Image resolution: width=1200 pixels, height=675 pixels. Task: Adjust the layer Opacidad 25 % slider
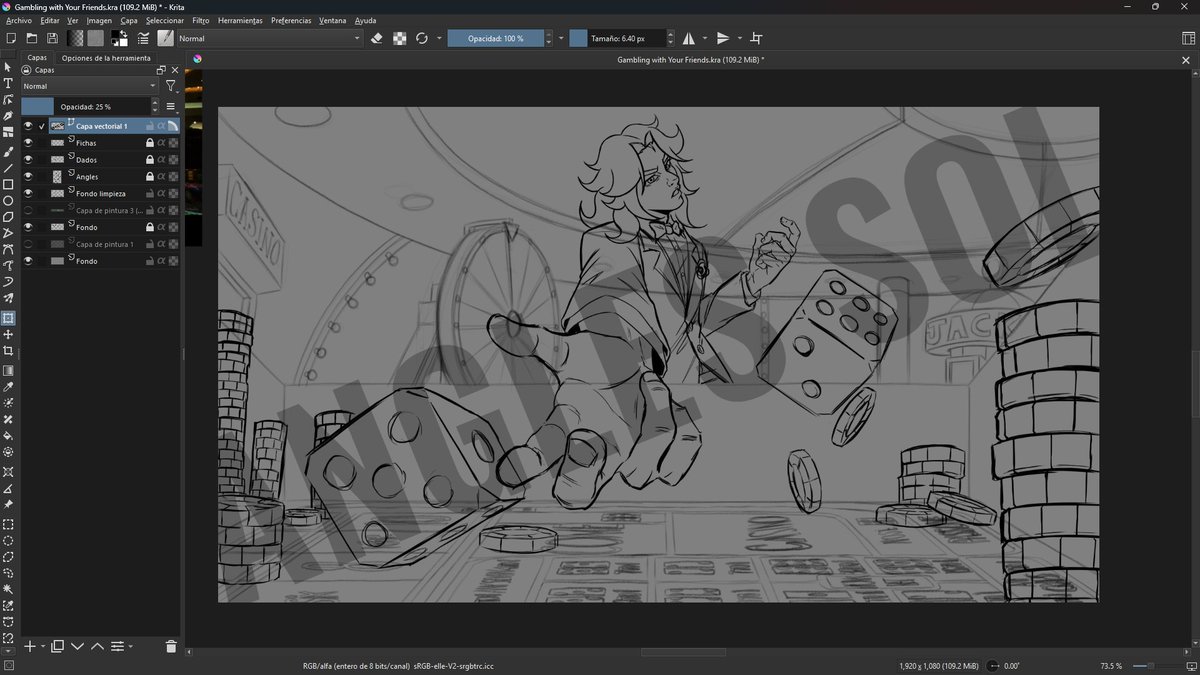(x=85, y=106)
